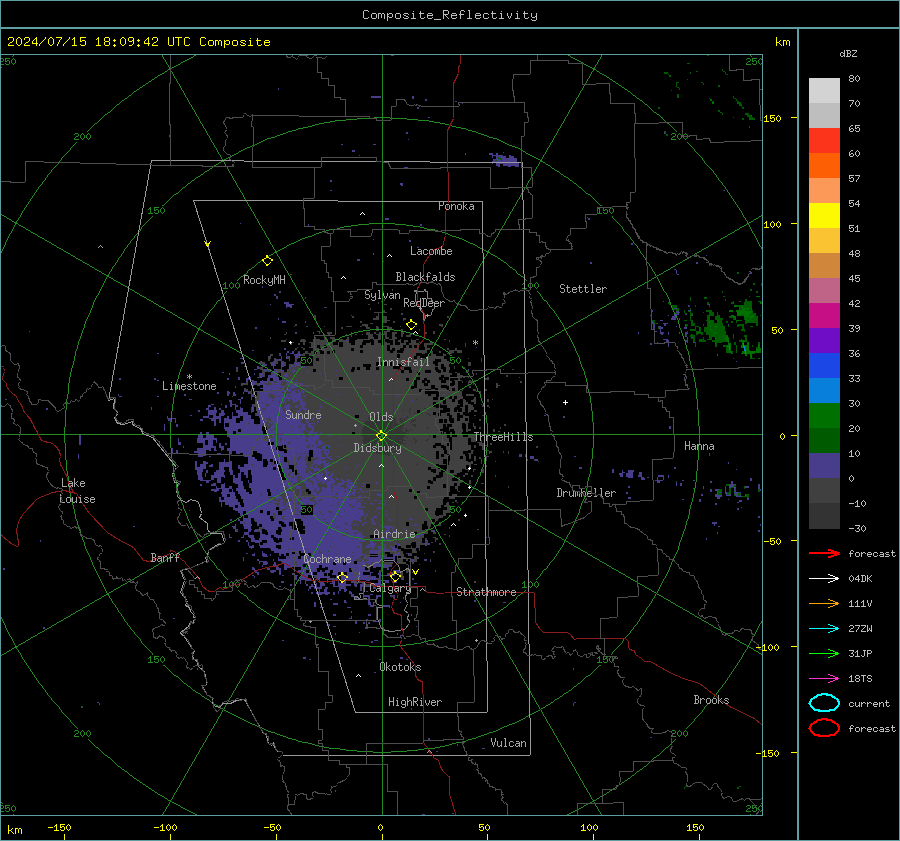Click the Okotoks label
This screenshot has height=841, width=900.
tap(400, 667)
